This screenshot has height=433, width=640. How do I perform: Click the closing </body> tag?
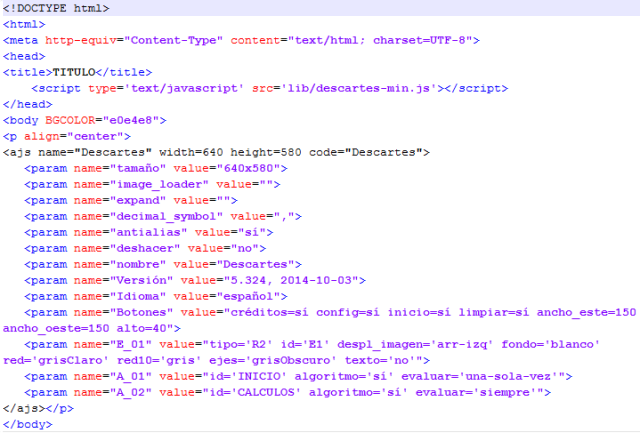click(27, 424)
